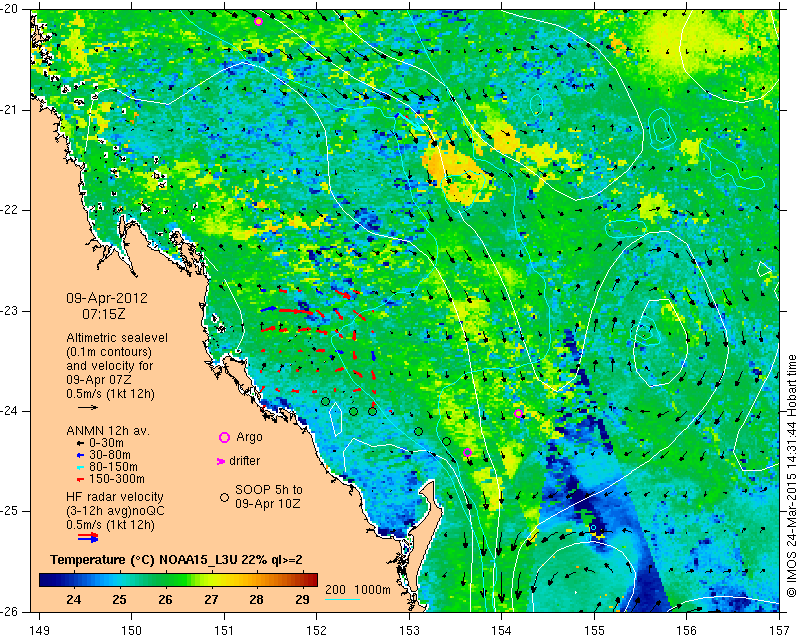
Task: Click the latitude axis label -20
Action: point(10,9)
